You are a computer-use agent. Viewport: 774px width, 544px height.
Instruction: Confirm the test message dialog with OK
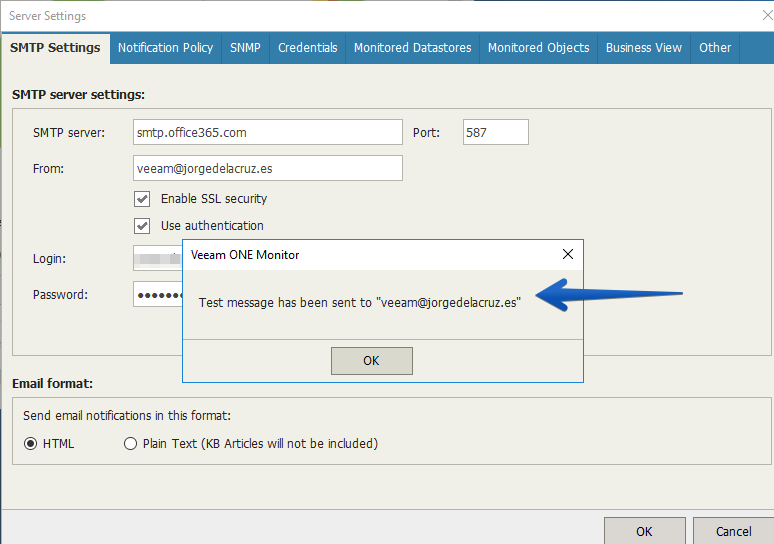click(x=372, y=361)
